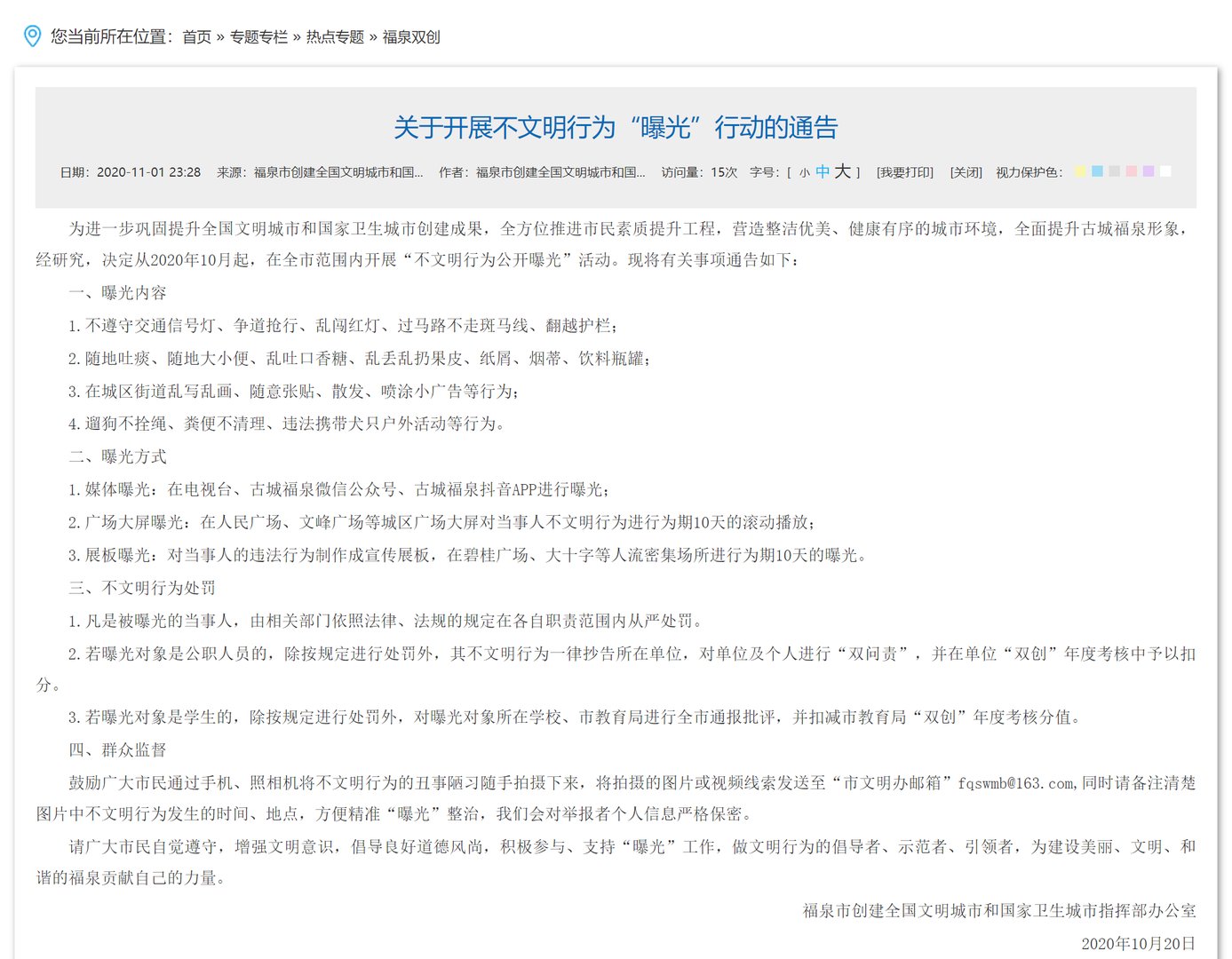This screenshot has height=959, width=1232.
Task: Select the gray background protection color
Action: point(1114,170)
